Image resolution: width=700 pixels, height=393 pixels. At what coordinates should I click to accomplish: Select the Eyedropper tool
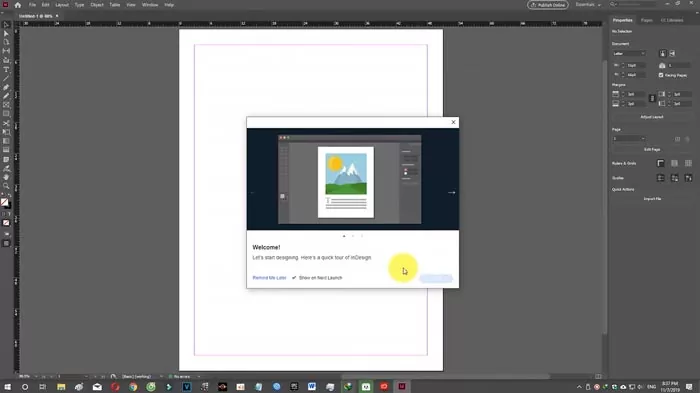[6, 168]
